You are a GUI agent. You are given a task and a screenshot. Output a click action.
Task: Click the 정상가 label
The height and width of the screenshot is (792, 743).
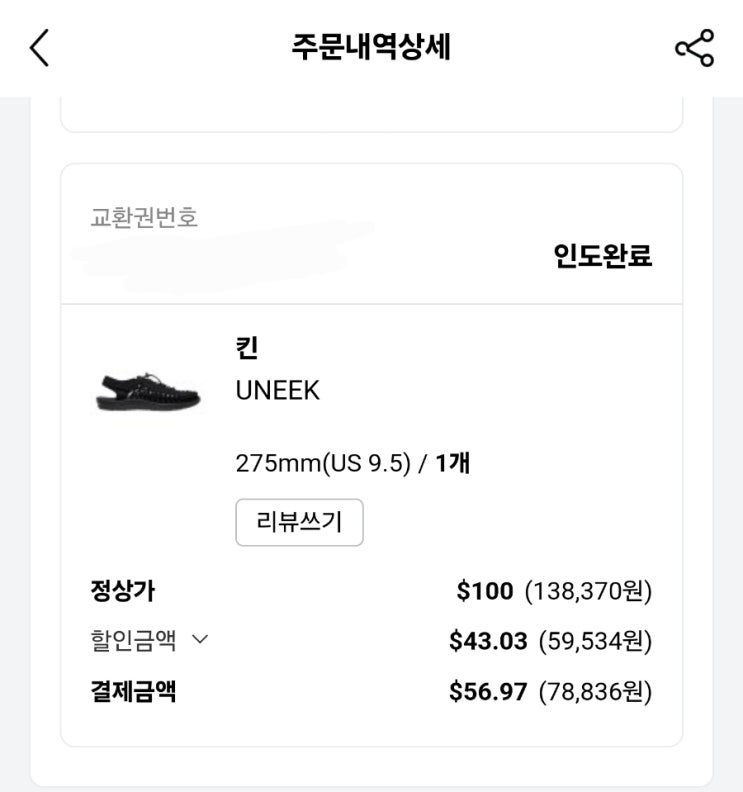tap(122, 591)
